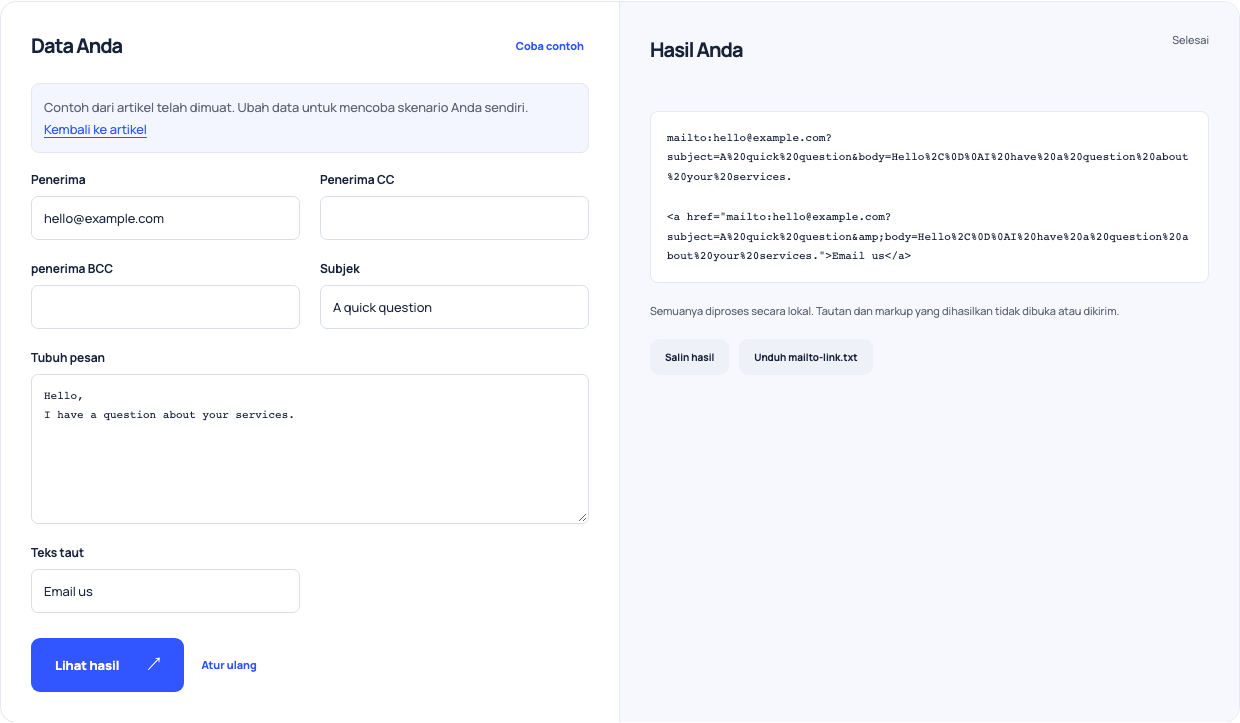The width and height of the screenshot is (1240, 723).
Task: Click the Atur ulang reset link
Action: (x=229, y=665)
